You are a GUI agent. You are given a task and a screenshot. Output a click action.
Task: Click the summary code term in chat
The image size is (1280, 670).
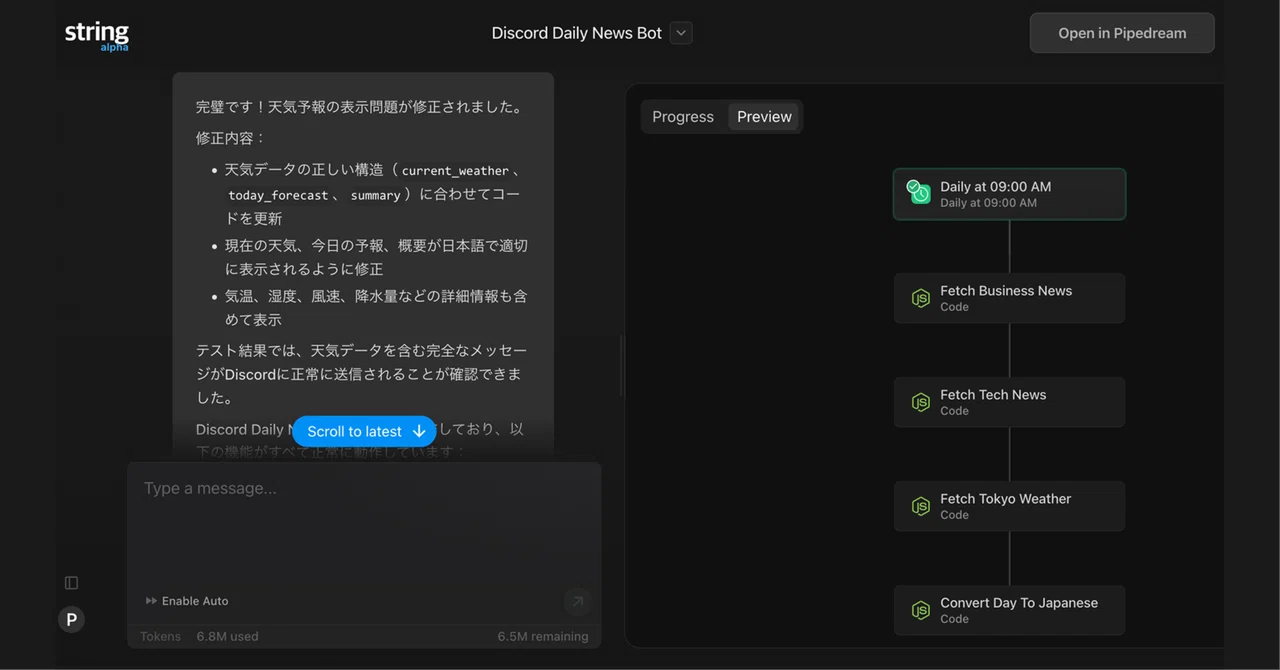click(375, 196)
